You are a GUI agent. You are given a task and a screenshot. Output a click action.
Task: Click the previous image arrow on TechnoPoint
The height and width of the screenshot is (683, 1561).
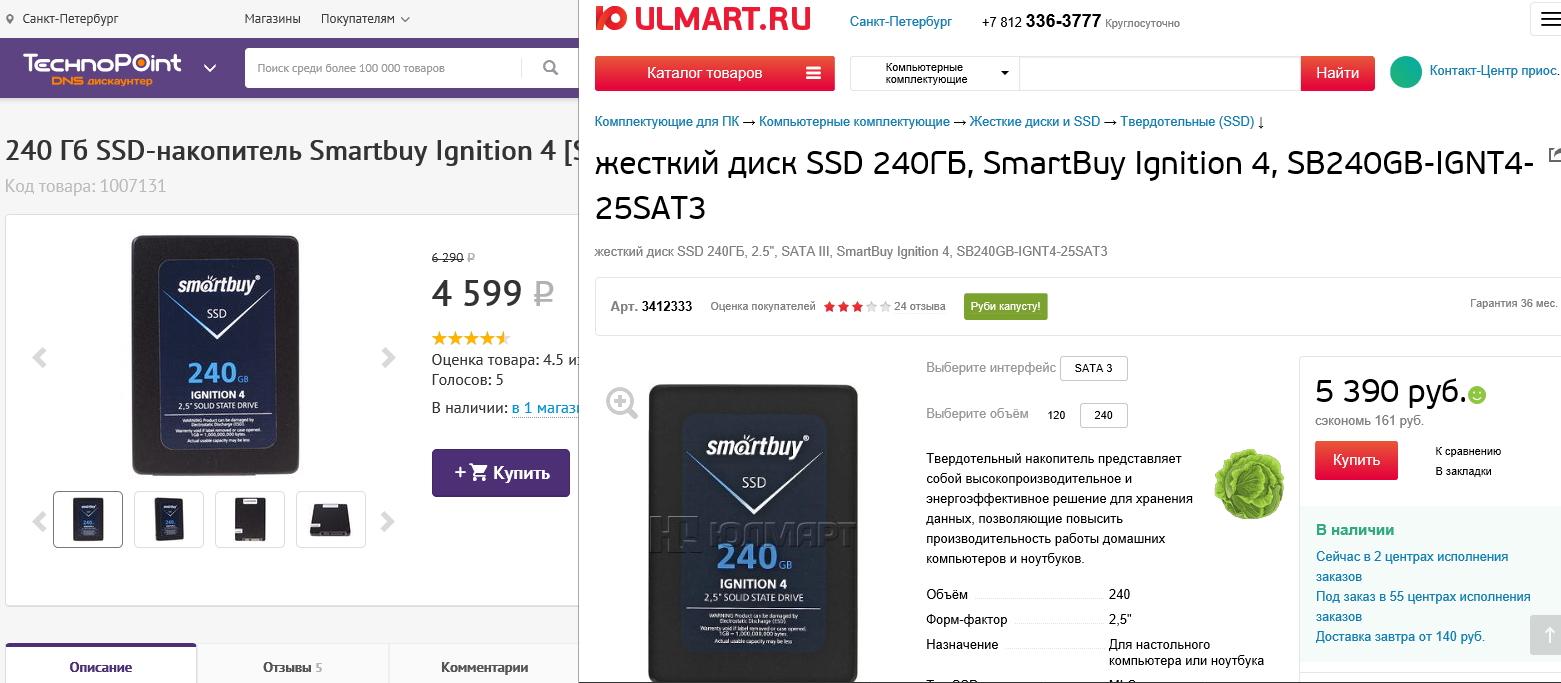coord(40,357)
